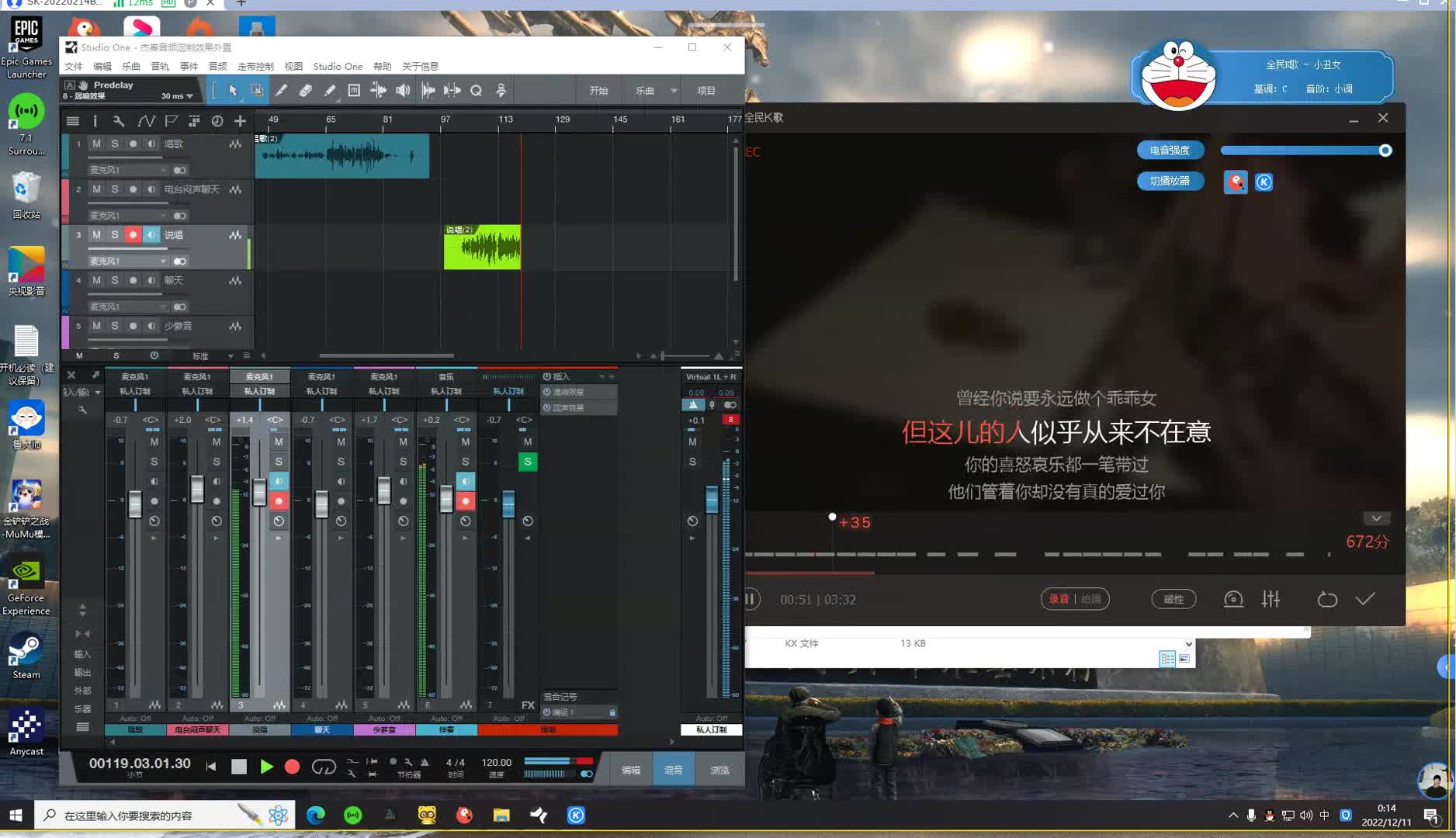Open the 文件 menu

click(x=73, y=67)
